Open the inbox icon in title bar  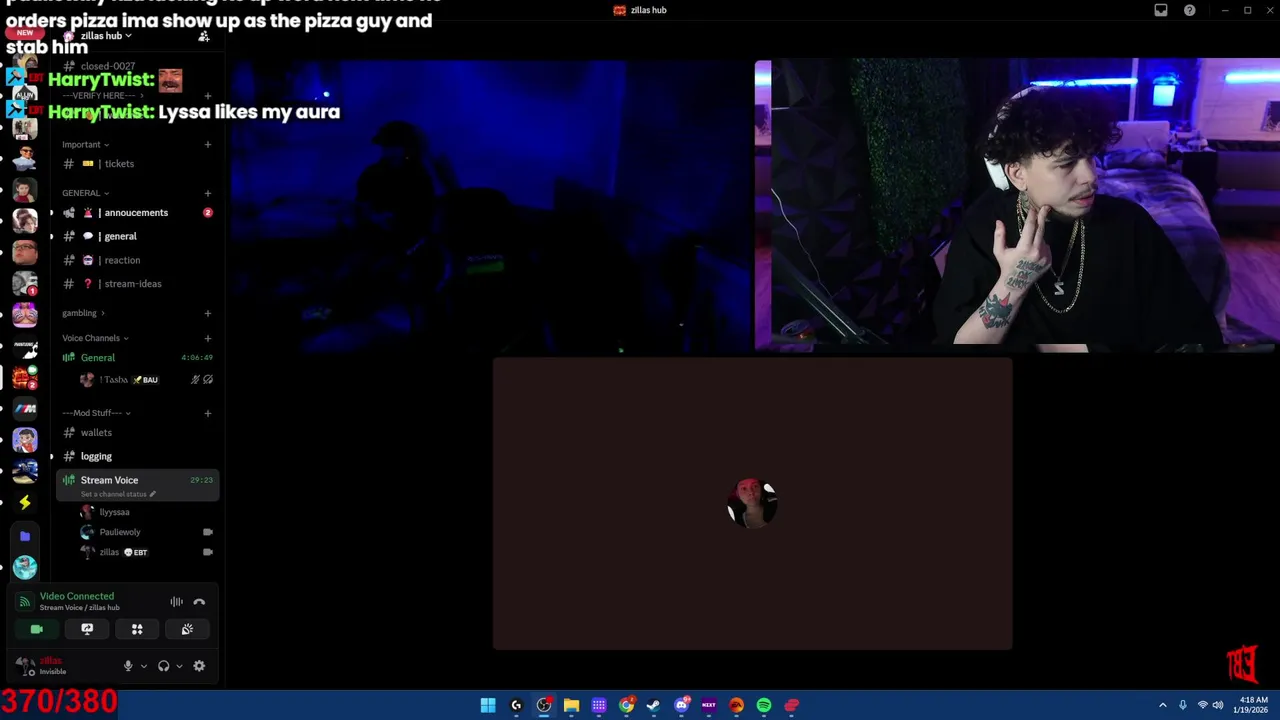coord(1161,10)
